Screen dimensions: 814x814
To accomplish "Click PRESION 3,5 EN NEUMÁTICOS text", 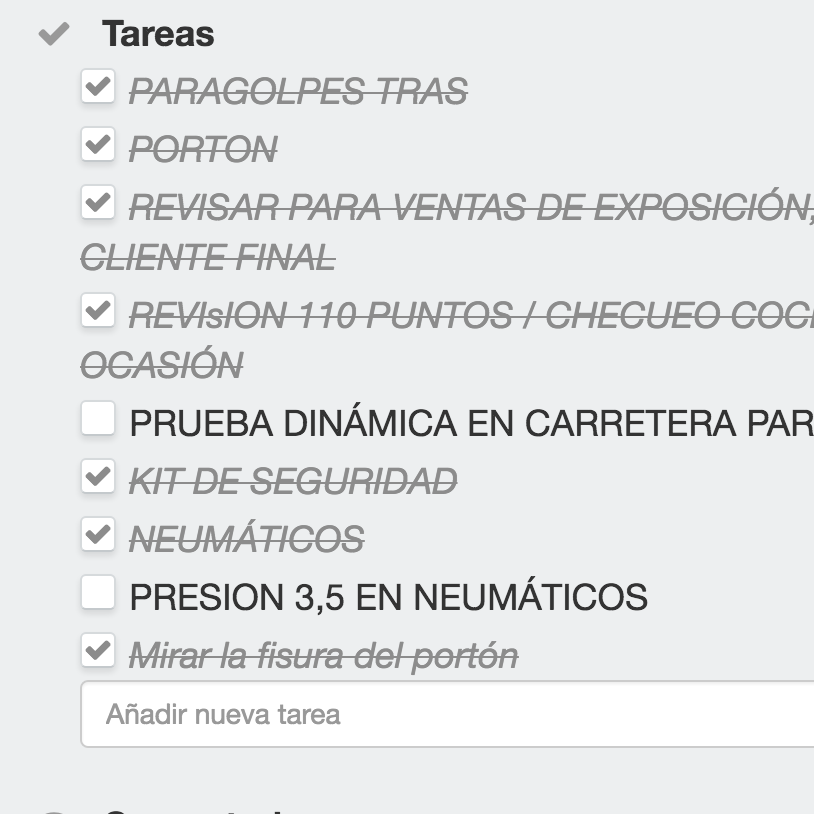I will (x=388, y=598).
